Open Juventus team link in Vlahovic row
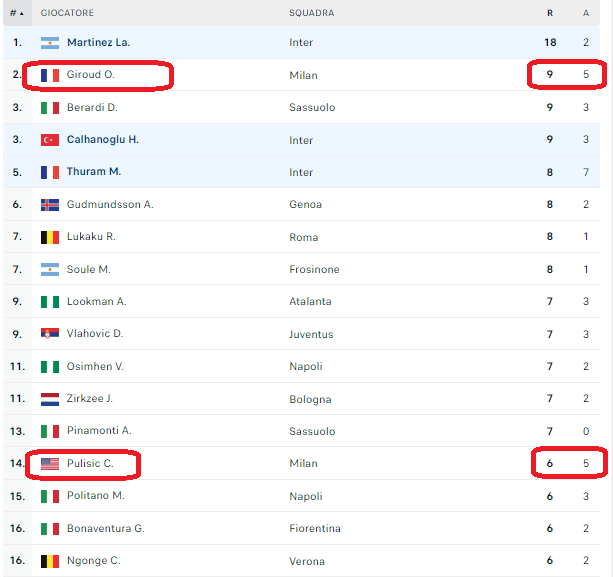 311,334
